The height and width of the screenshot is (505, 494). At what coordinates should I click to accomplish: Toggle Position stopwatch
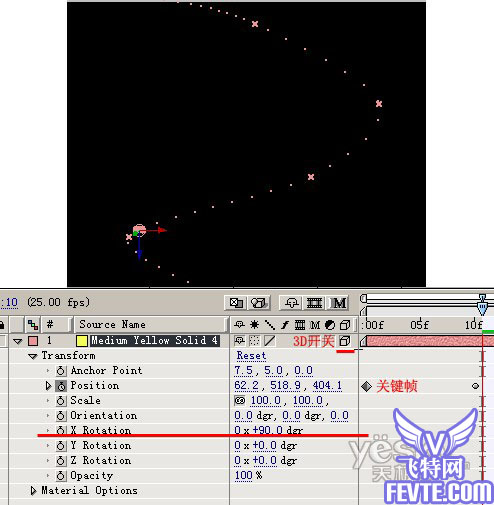pyautogui.click(x=61, y=386)
